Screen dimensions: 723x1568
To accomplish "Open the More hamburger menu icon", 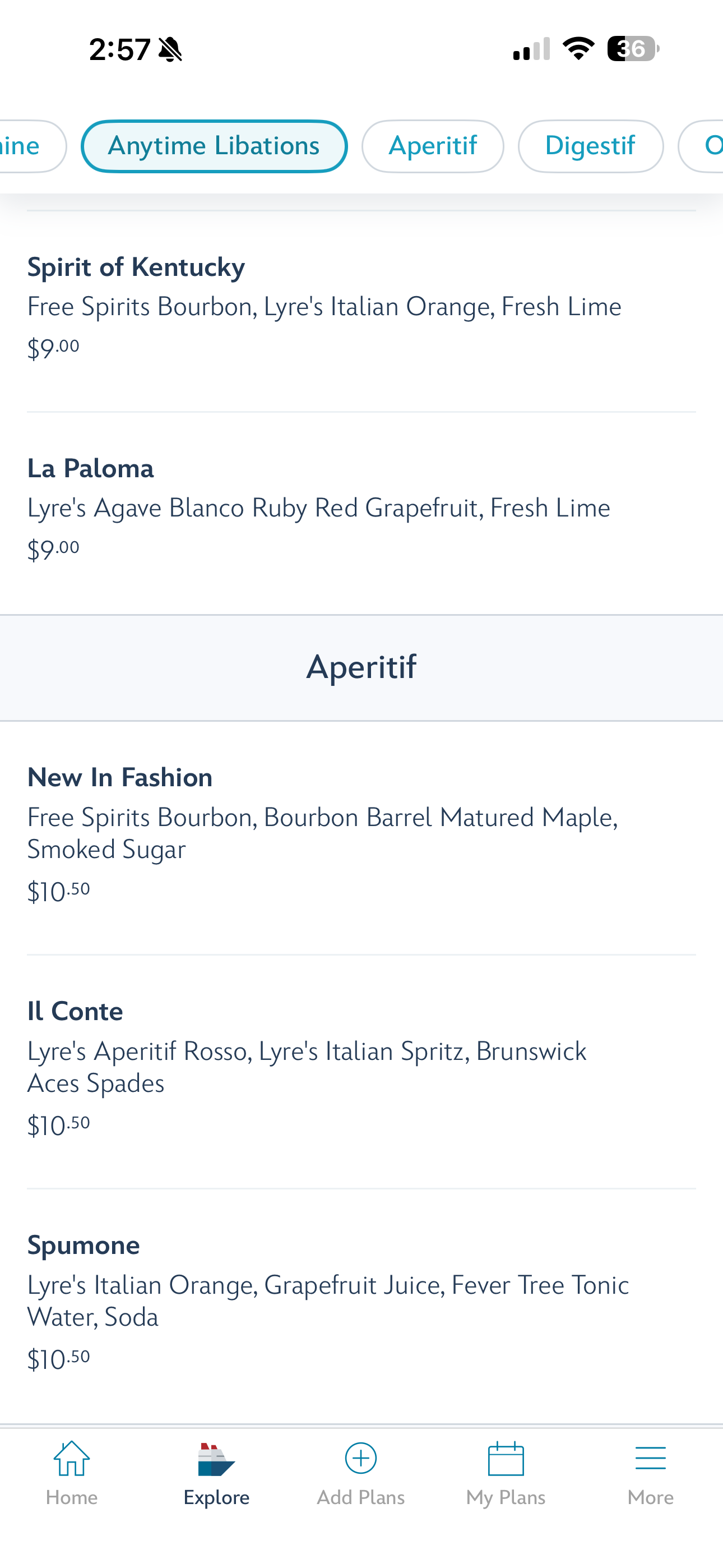I will [650, 1459].
